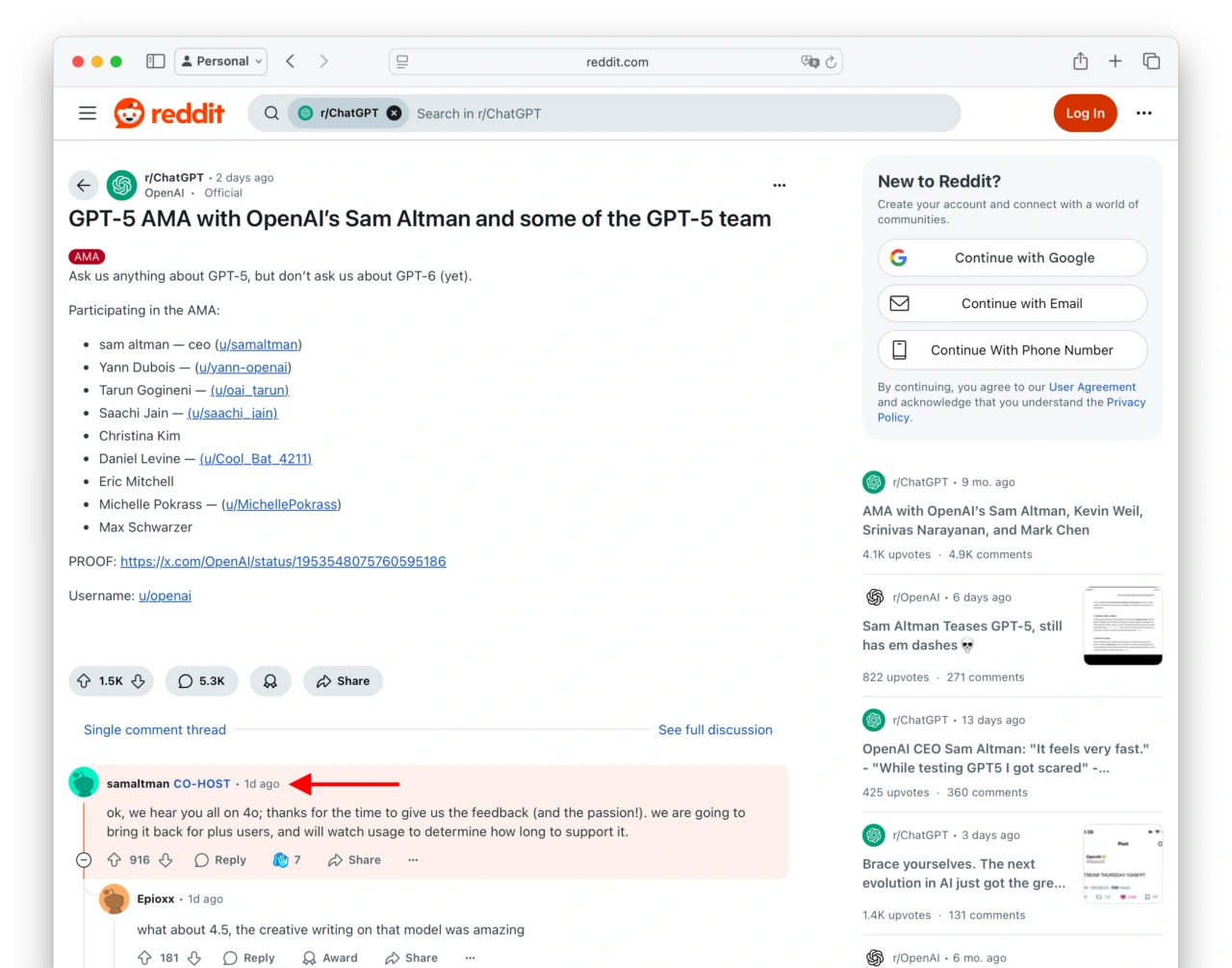Collapse samaltman's comment thread
Viewport: 1232px width, 968px height.
(84, 859)
